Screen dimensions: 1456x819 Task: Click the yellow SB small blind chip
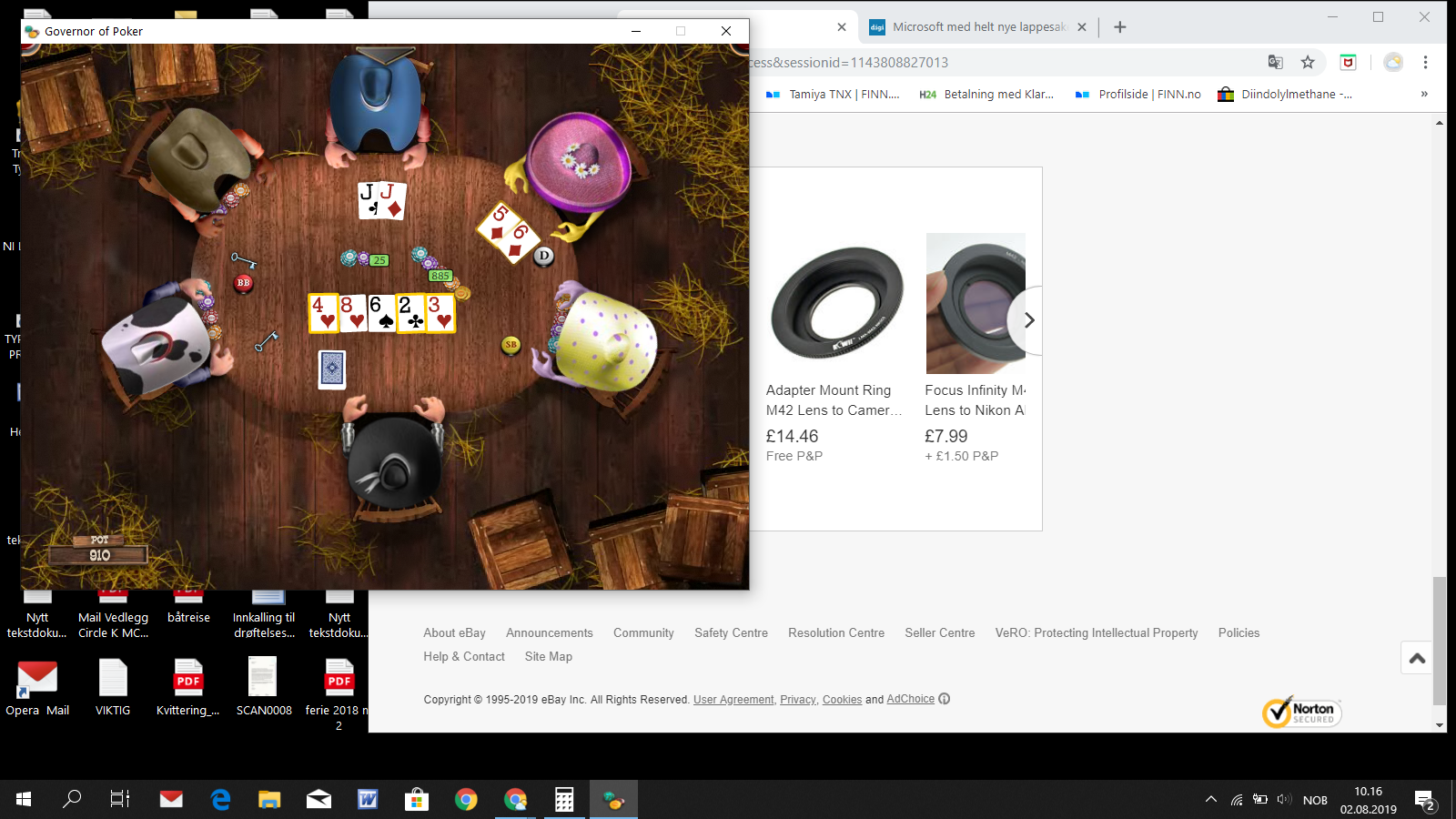coord(511,345)
